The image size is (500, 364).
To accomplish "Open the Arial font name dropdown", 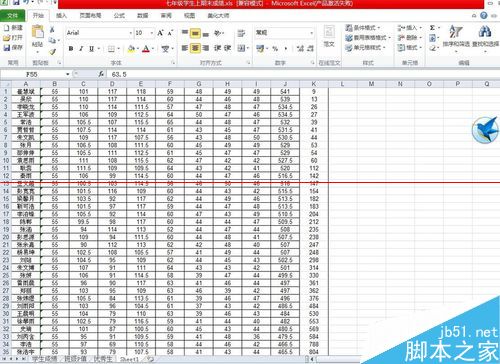I will [x=130, y=33].
